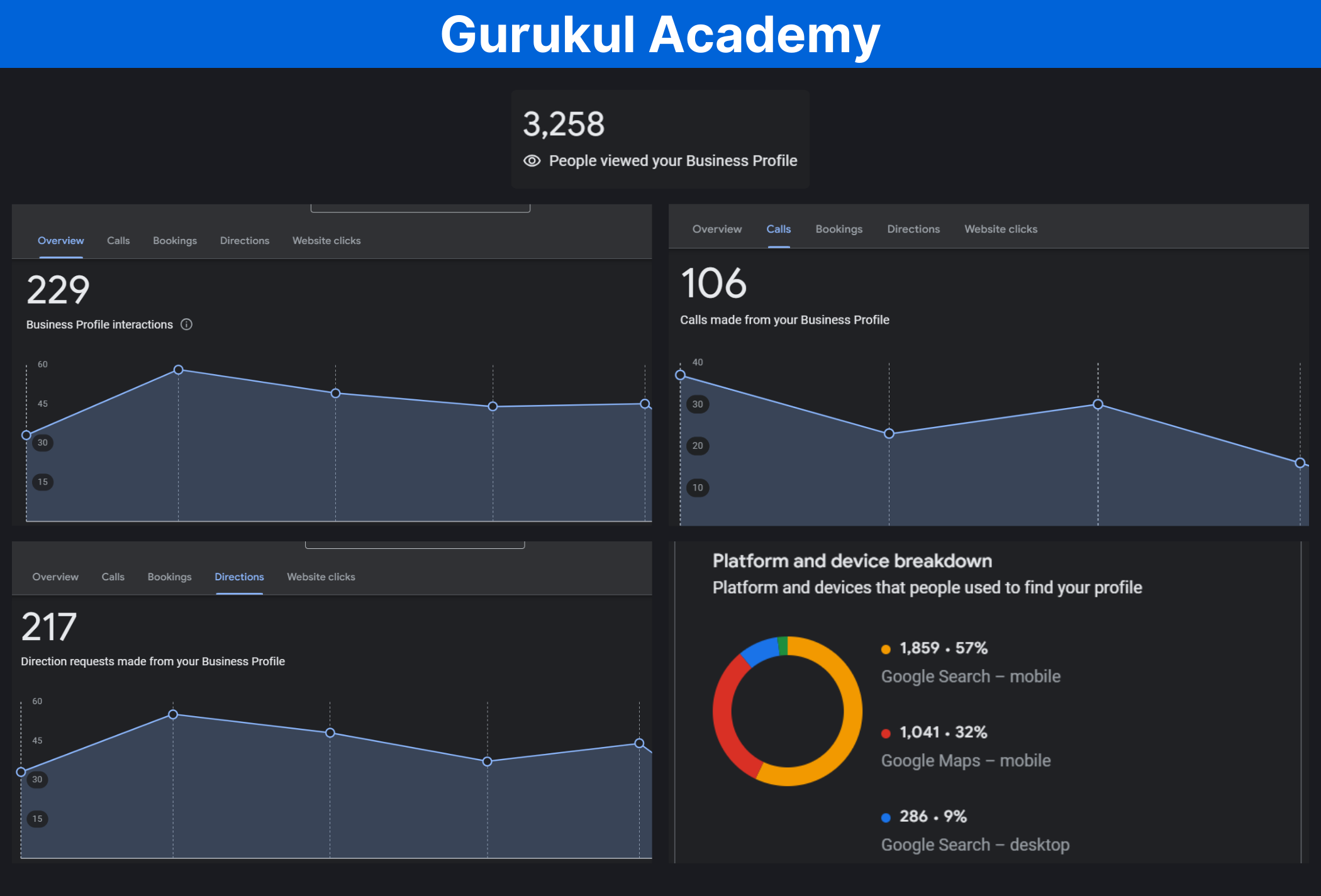Click orange dot for Google Search mobile
The height and width of the screenshot is (896, 1321).
point(886,650)
